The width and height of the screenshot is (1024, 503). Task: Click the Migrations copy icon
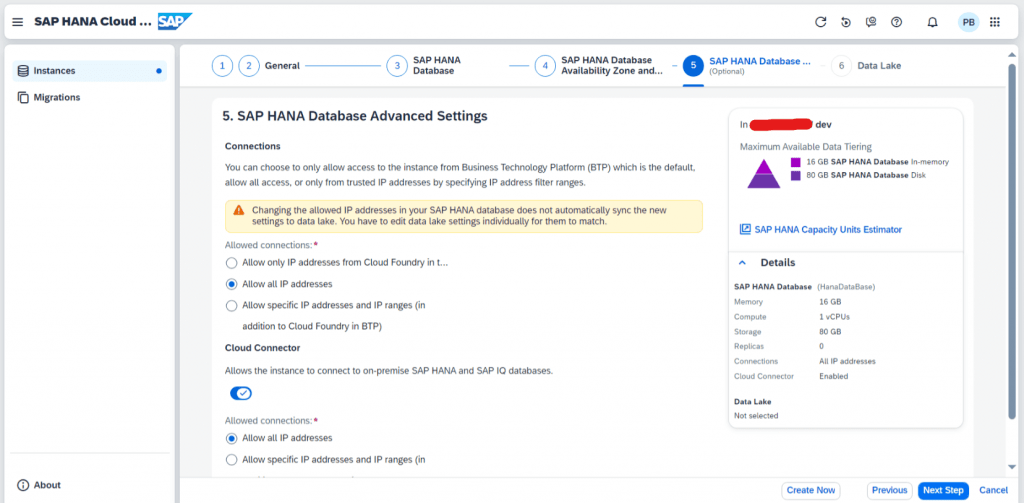pos(23,97)
